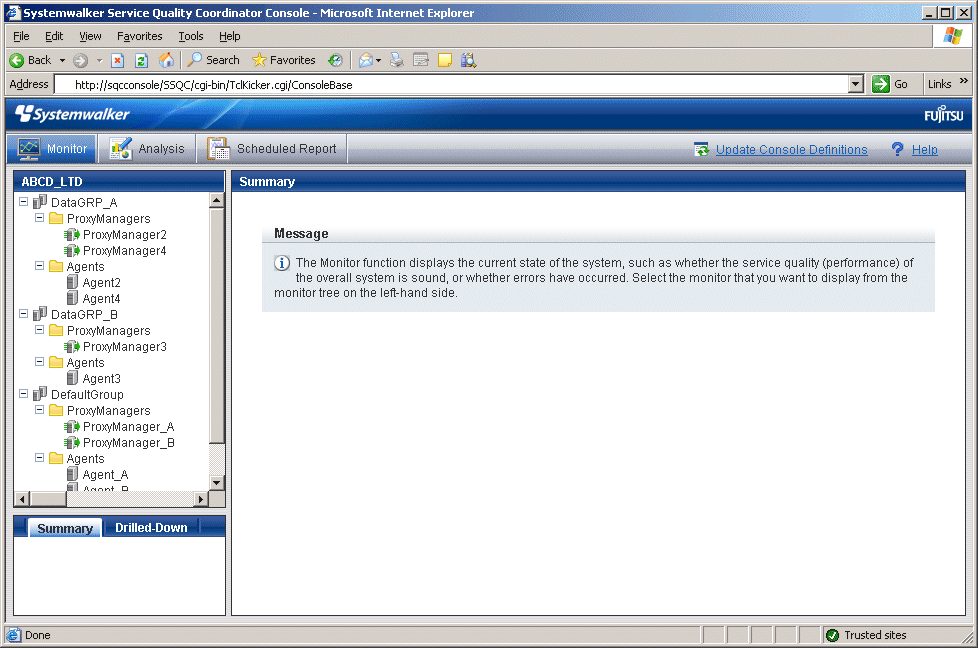
Task: Collapse the DataGRP_A tree node
Action: point(24,201)
